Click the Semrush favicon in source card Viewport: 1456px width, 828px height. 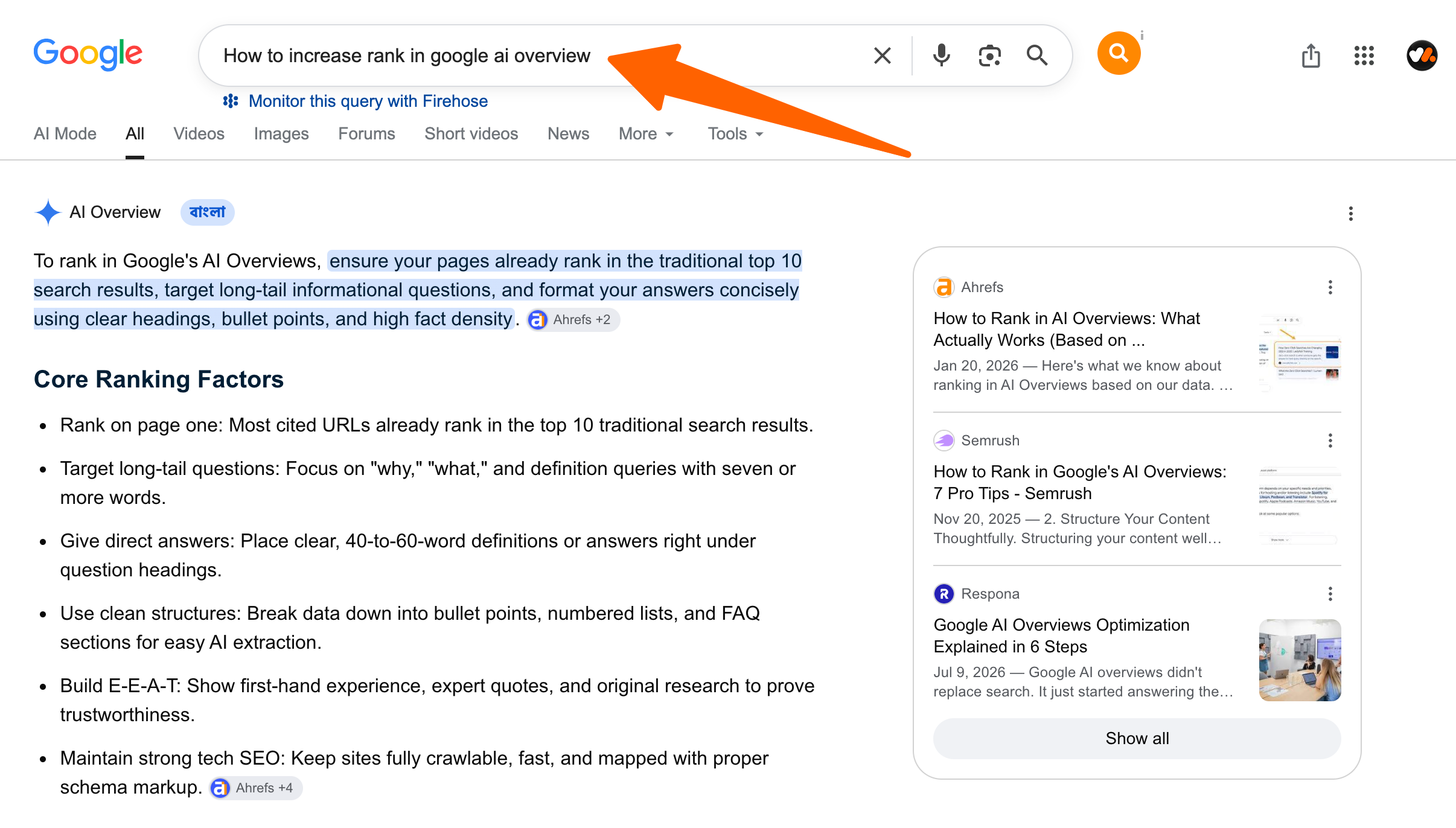944,441
